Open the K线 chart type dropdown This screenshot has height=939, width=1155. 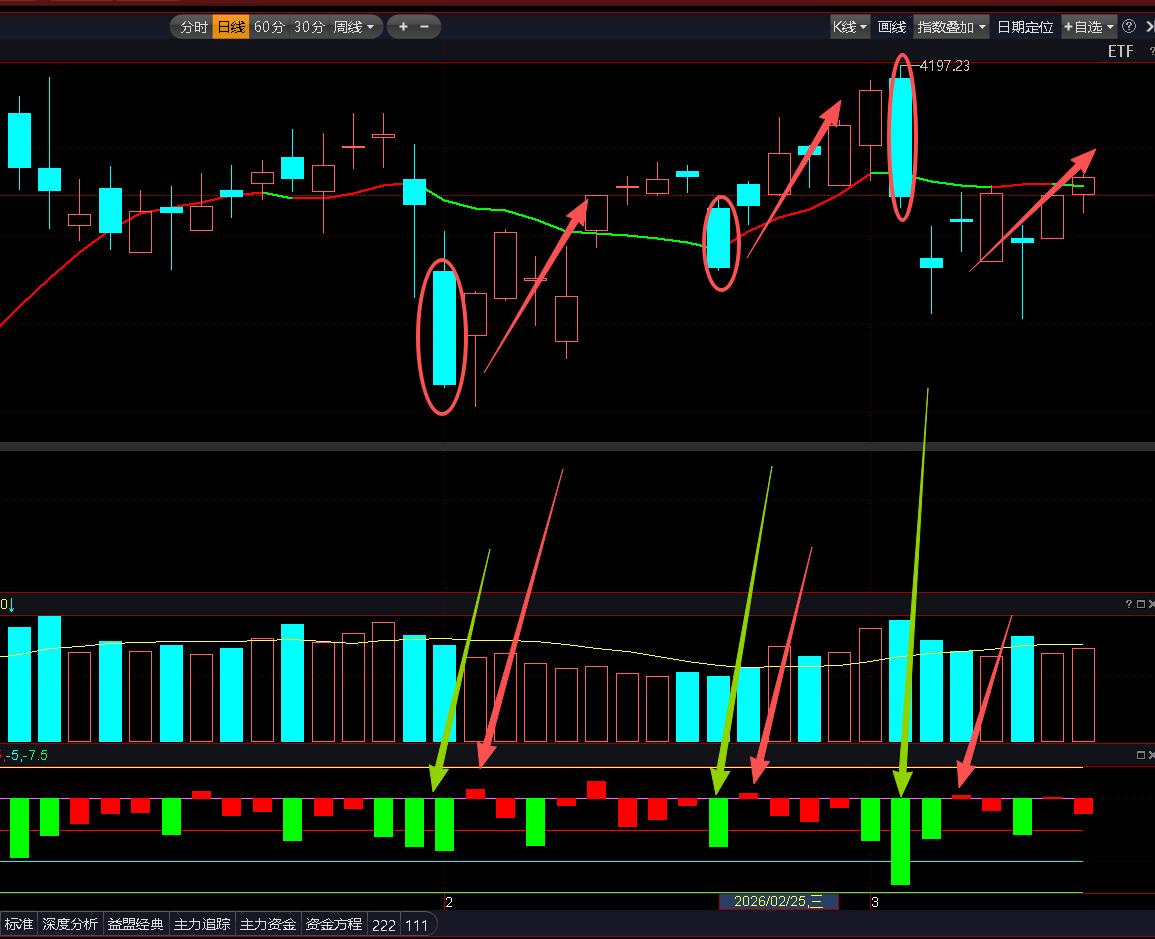click(x=850, y=27)
